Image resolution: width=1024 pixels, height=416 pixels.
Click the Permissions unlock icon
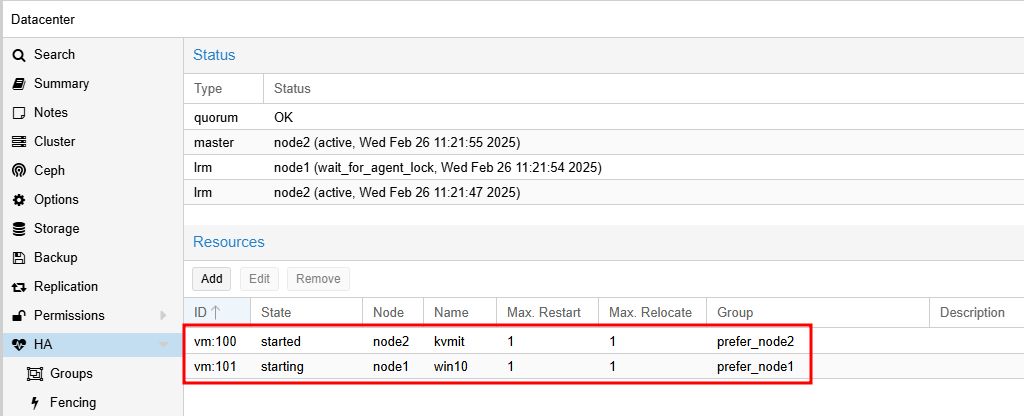coord(20,315)
